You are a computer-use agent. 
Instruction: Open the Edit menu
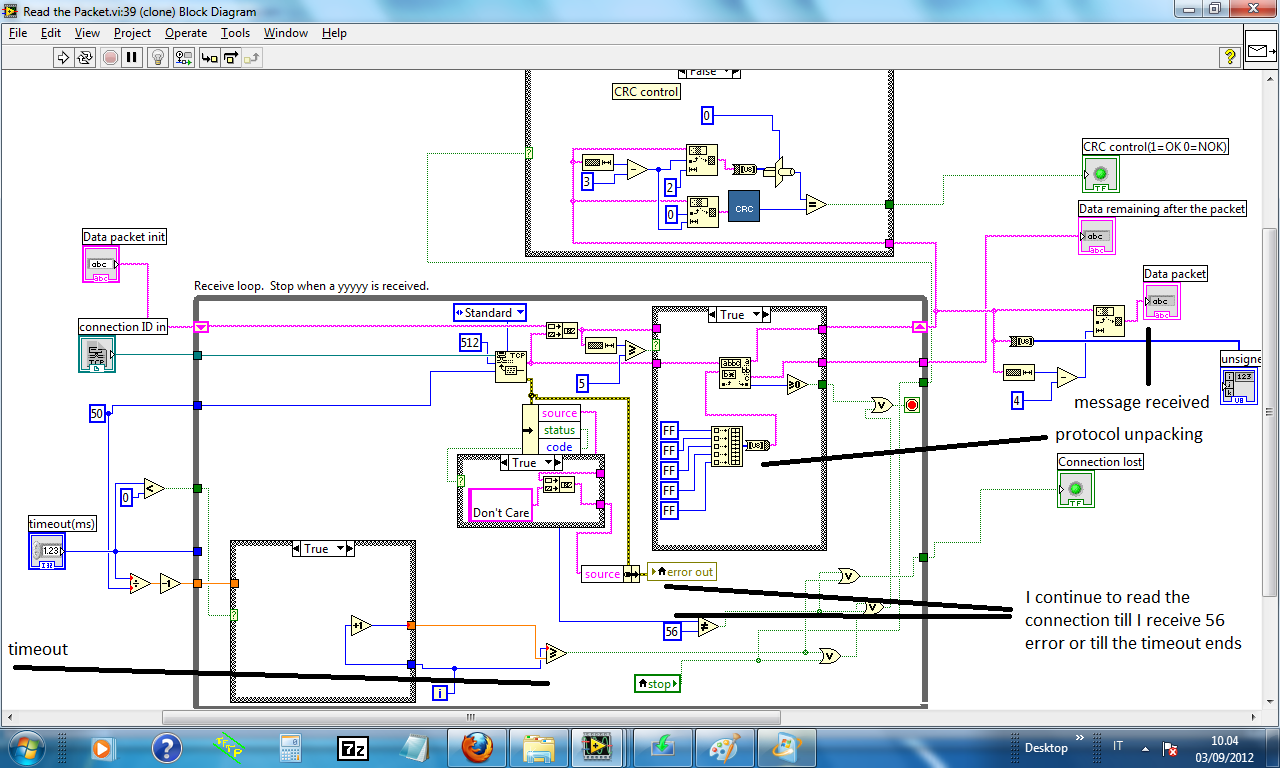tap(51, 33)
